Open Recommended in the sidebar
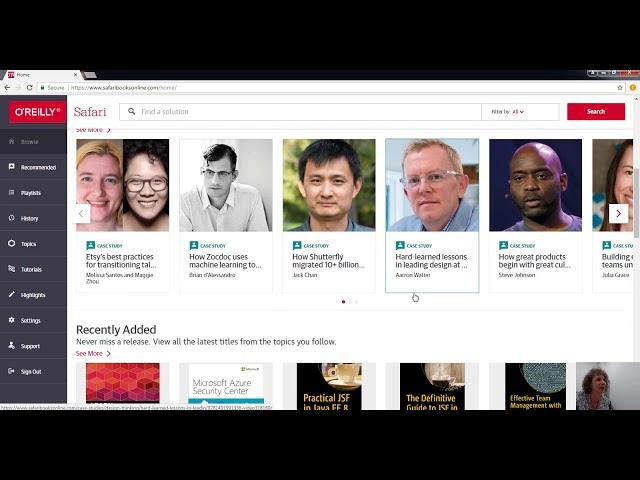 click(x=33, y=167)
